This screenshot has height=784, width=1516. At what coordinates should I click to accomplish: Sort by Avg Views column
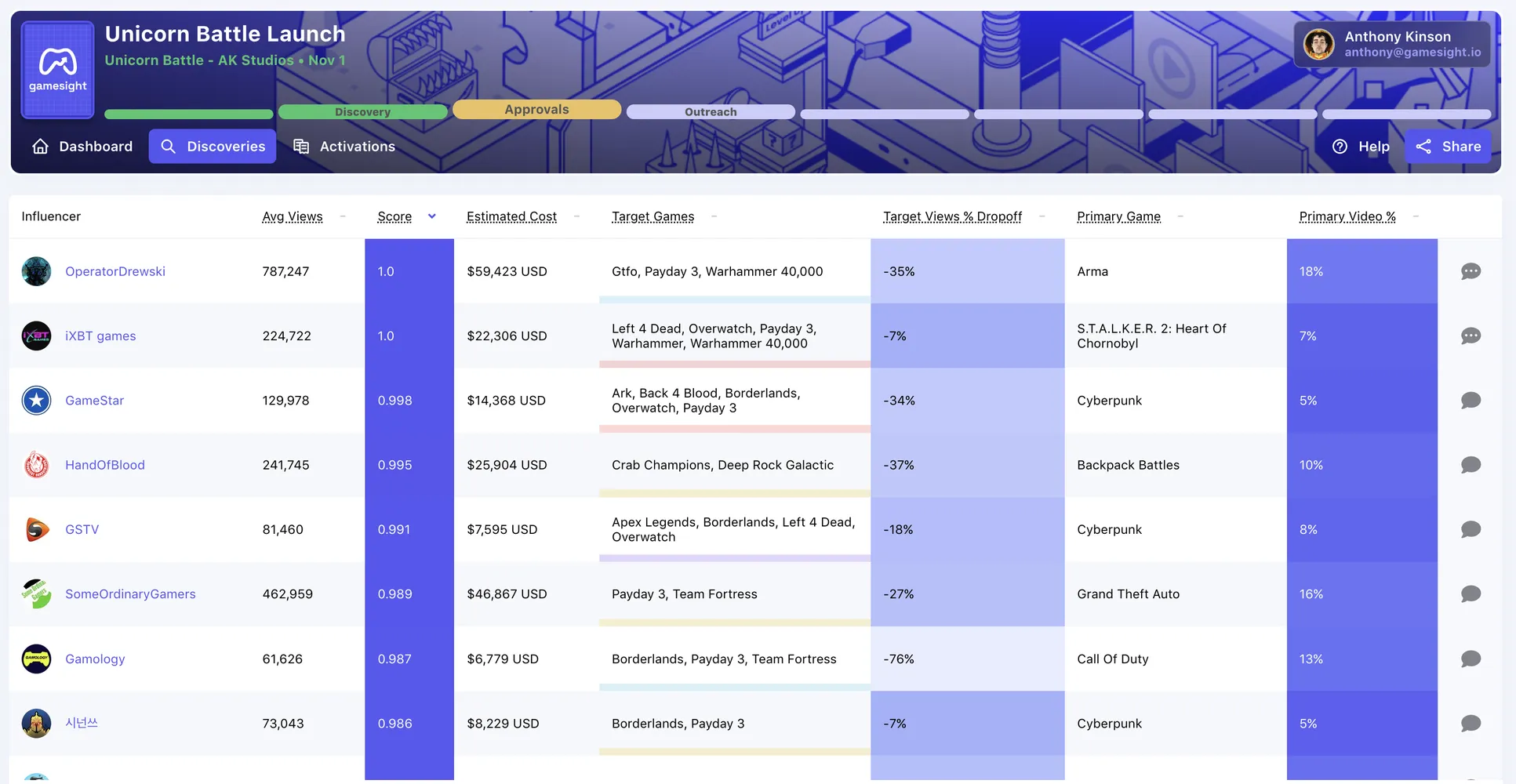293,216
